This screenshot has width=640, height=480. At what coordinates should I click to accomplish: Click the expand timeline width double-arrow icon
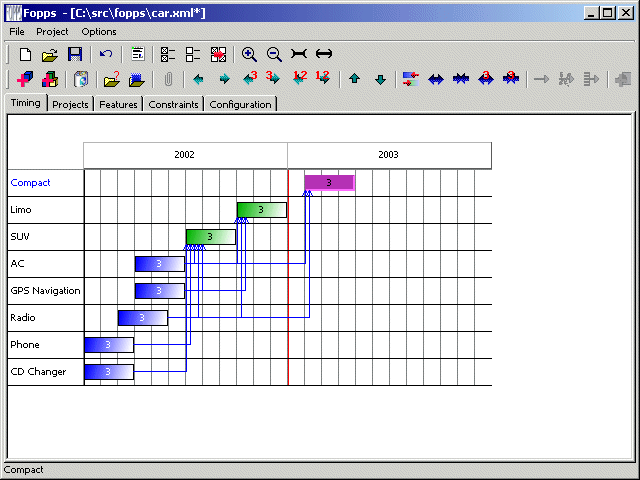point(324,54)
